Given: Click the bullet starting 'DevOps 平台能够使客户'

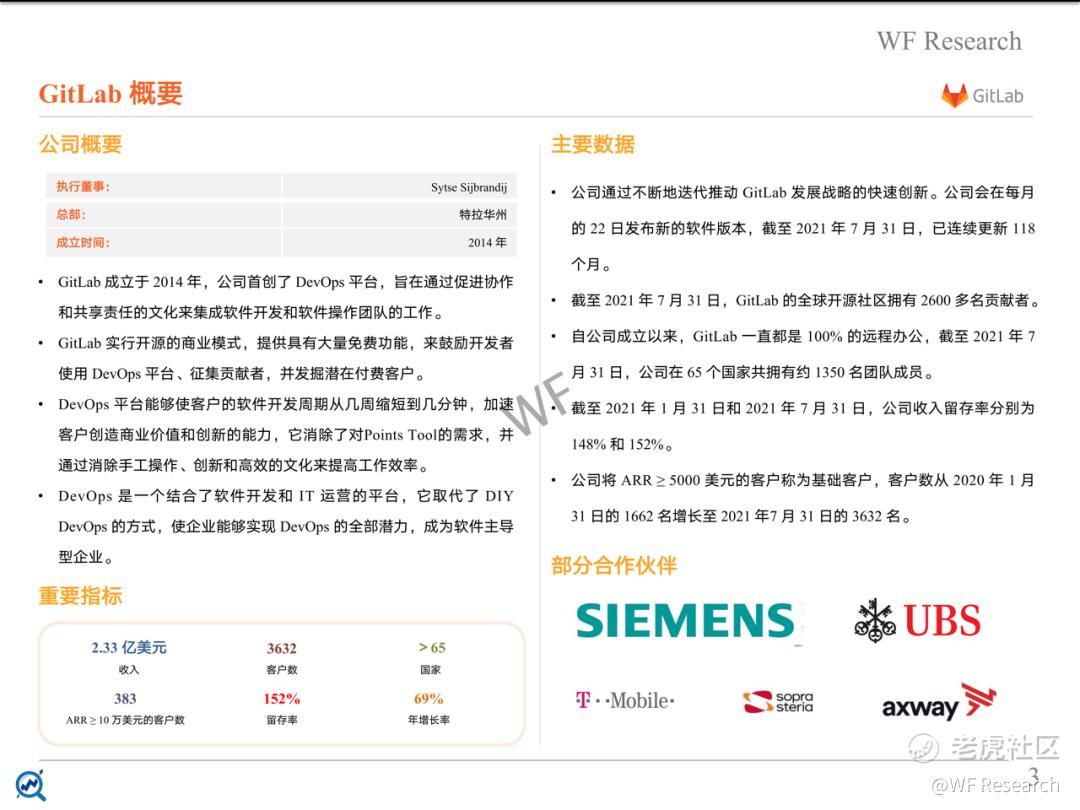Looking at the screenshot, I should [x=285, y=435].
